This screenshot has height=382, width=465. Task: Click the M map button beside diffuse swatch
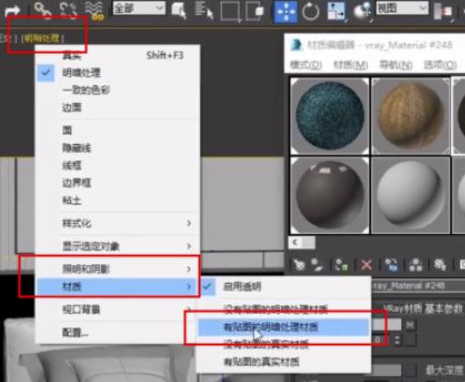point(410,324)
